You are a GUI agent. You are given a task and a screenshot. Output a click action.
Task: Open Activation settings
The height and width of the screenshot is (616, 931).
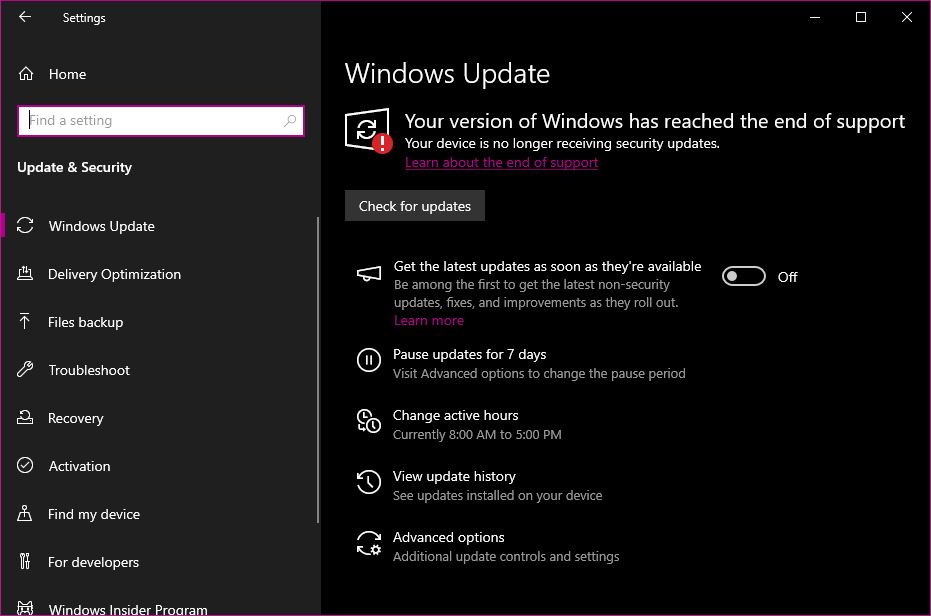159,466
